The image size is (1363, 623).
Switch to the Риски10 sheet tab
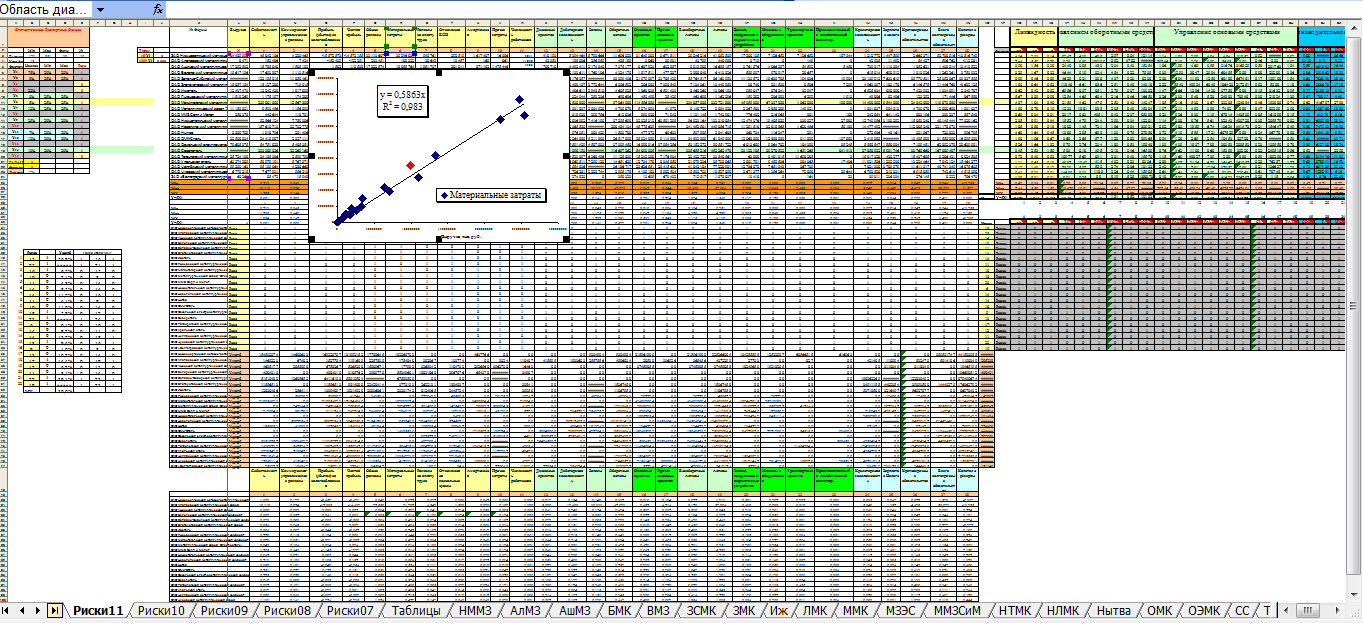[161, 610]
